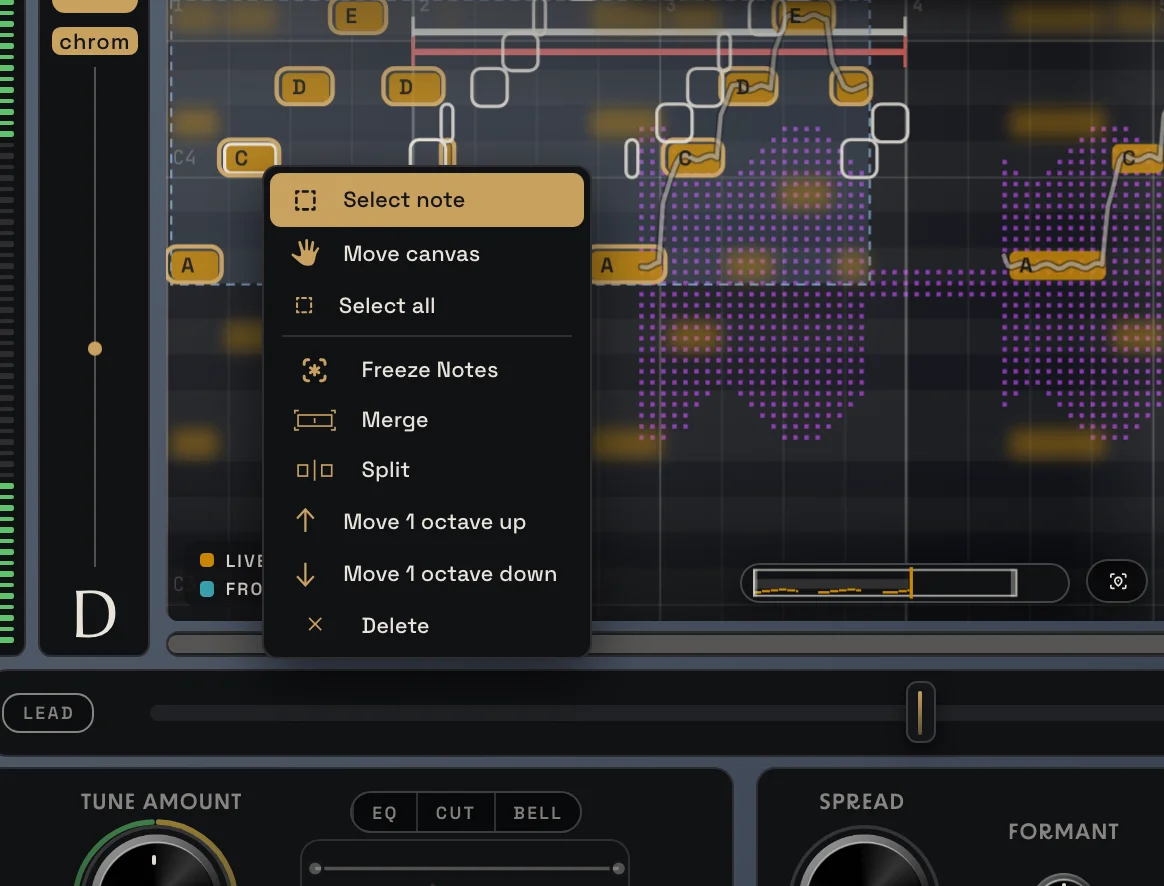Toggle the LEAD button
This screenshot has height=886, width=1164.
click(x=48, y=713)
